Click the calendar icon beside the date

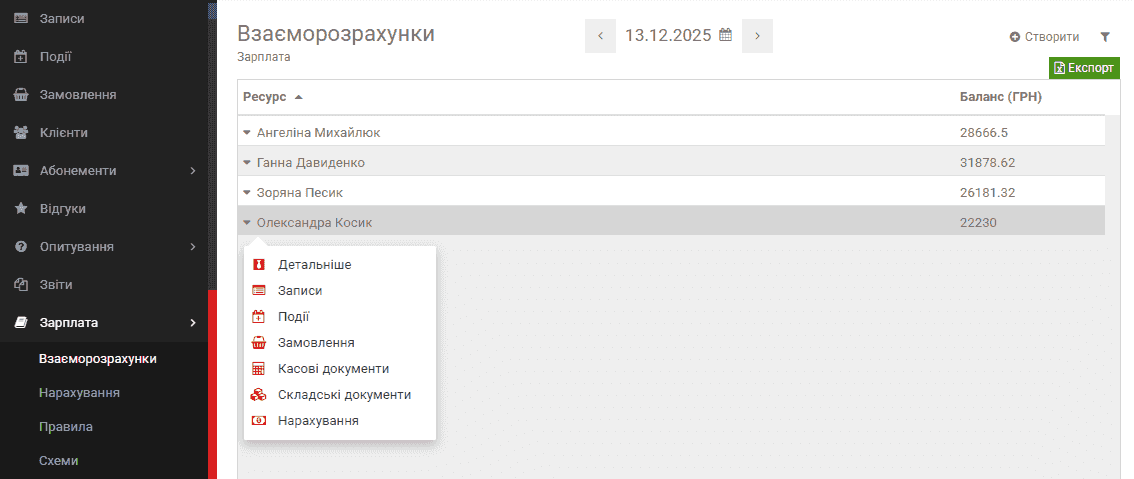726,35
